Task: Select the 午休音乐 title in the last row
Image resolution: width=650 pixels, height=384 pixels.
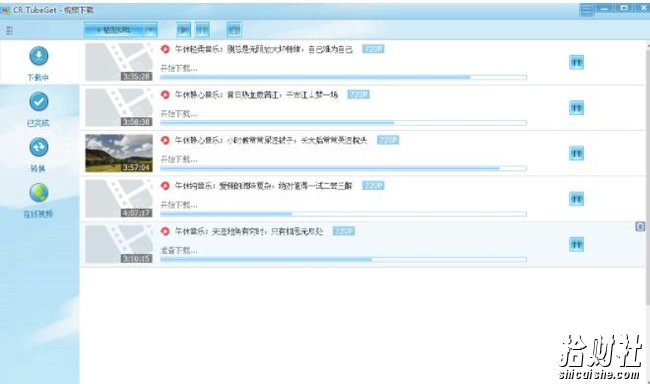Action: click(x=249, y=231)
